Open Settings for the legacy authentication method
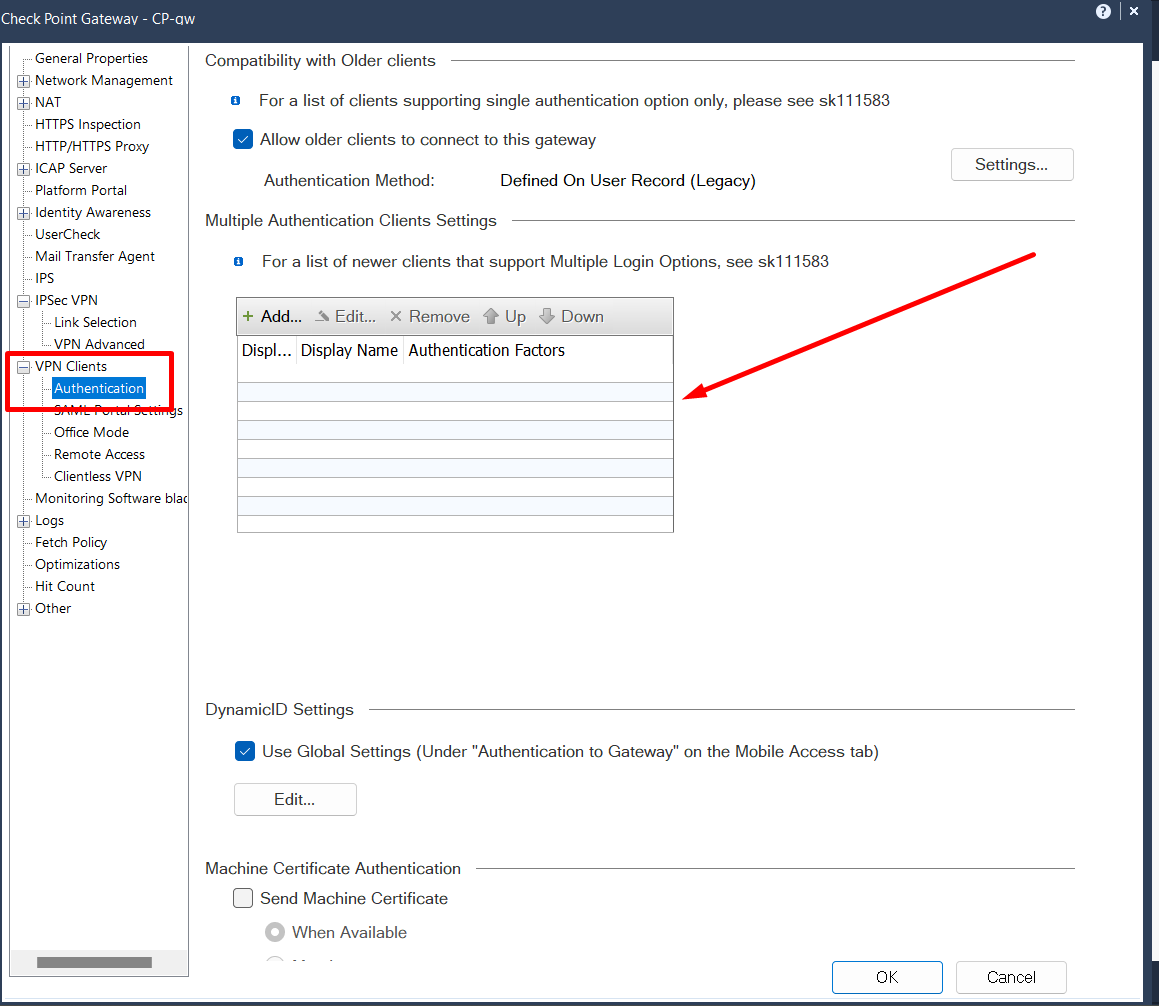This screenshot has height=1006, width=1159. [x=1011, y=164]
